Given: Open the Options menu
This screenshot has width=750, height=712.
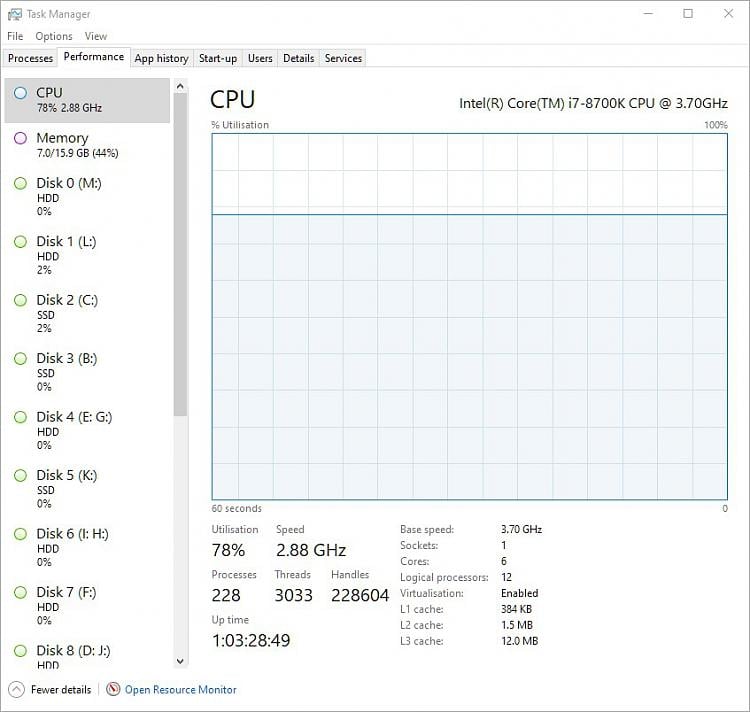Looking at the screenshot, I should click(x=54, y=36).
